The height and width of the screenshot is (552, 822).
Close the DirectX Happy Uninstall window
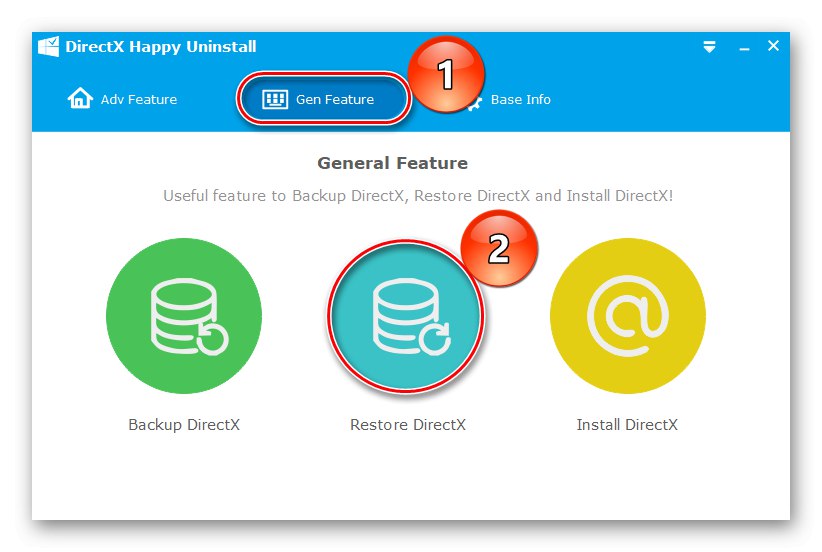point(773,46)
